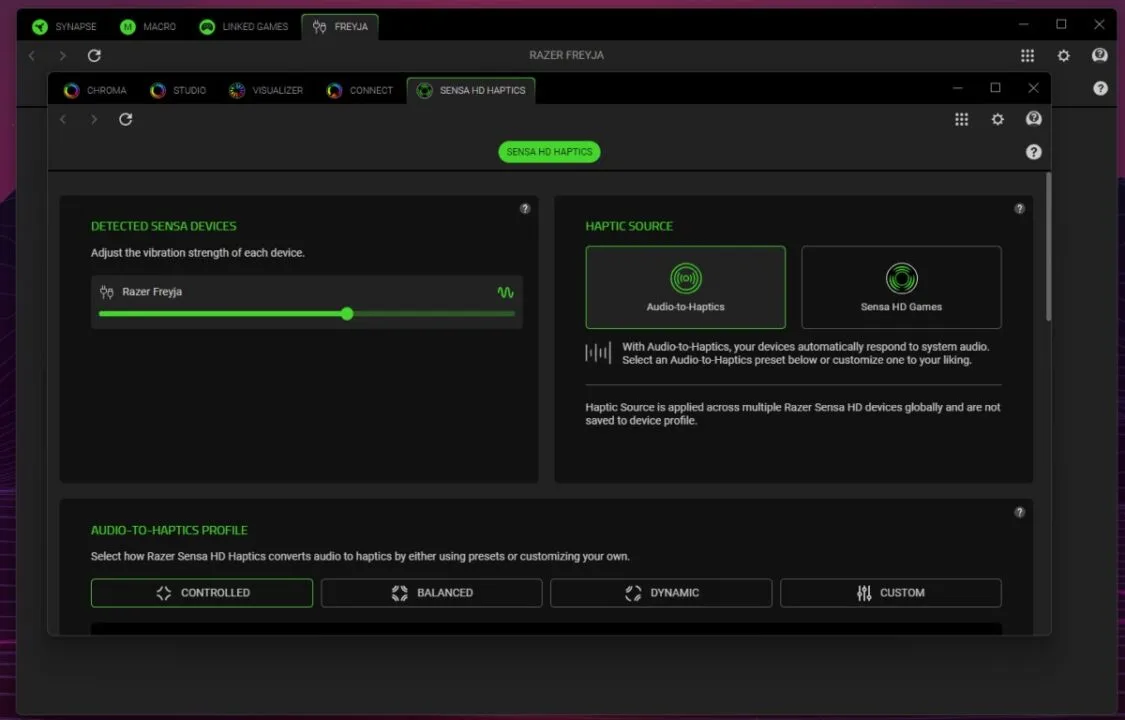The width and height of the screenshot is (1125, 720).
Task: Choose the Controlled haptics preset
Action: tap(201, 593)
